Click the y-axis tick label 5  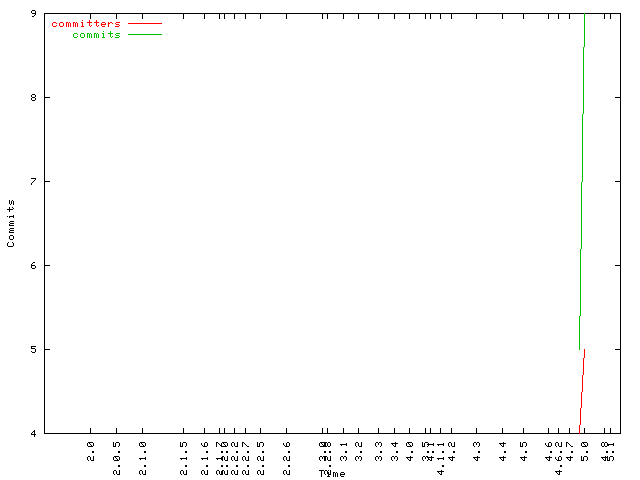point(34,349)
